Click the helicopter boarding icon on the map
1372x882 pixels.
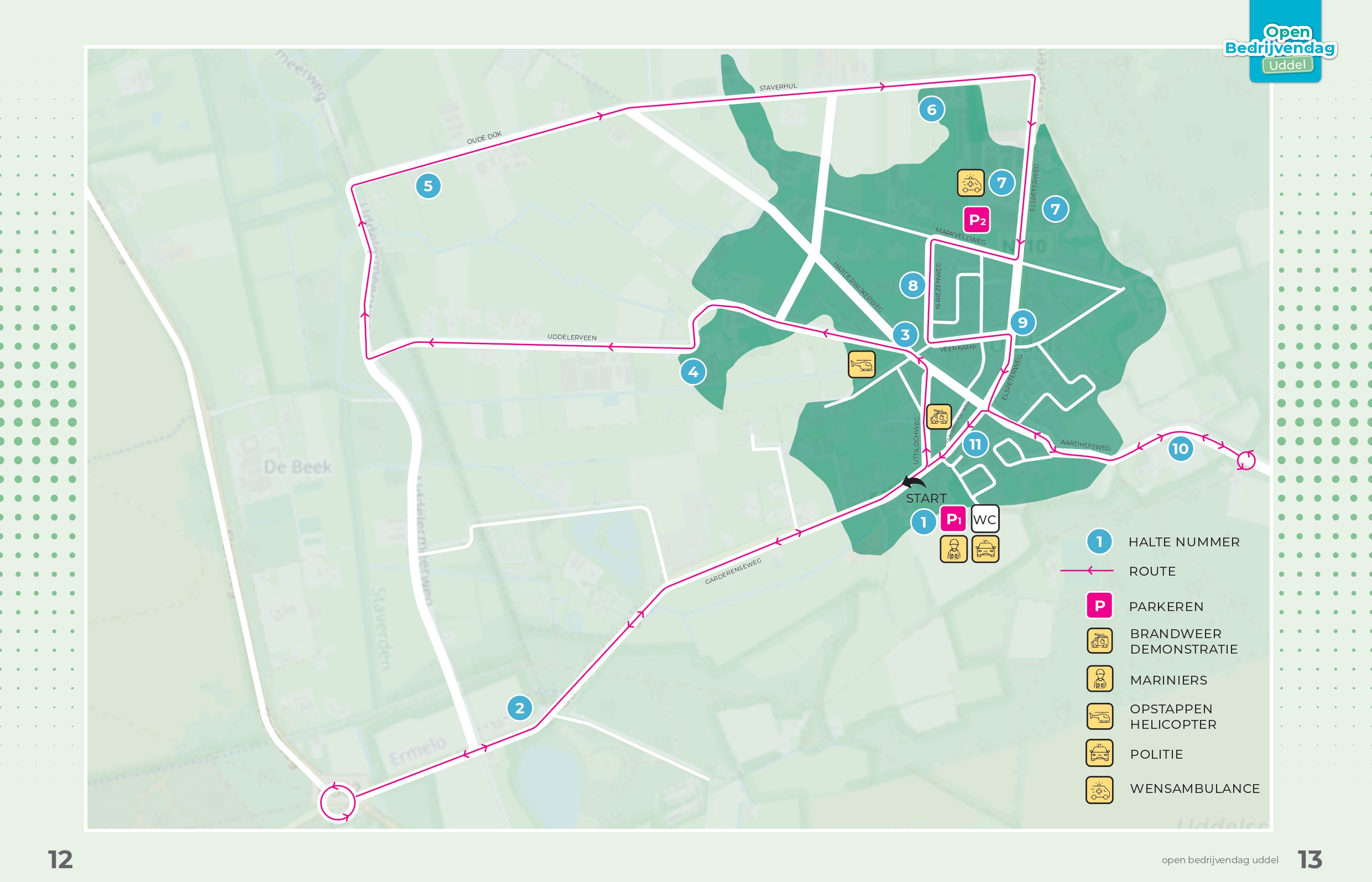861,364
